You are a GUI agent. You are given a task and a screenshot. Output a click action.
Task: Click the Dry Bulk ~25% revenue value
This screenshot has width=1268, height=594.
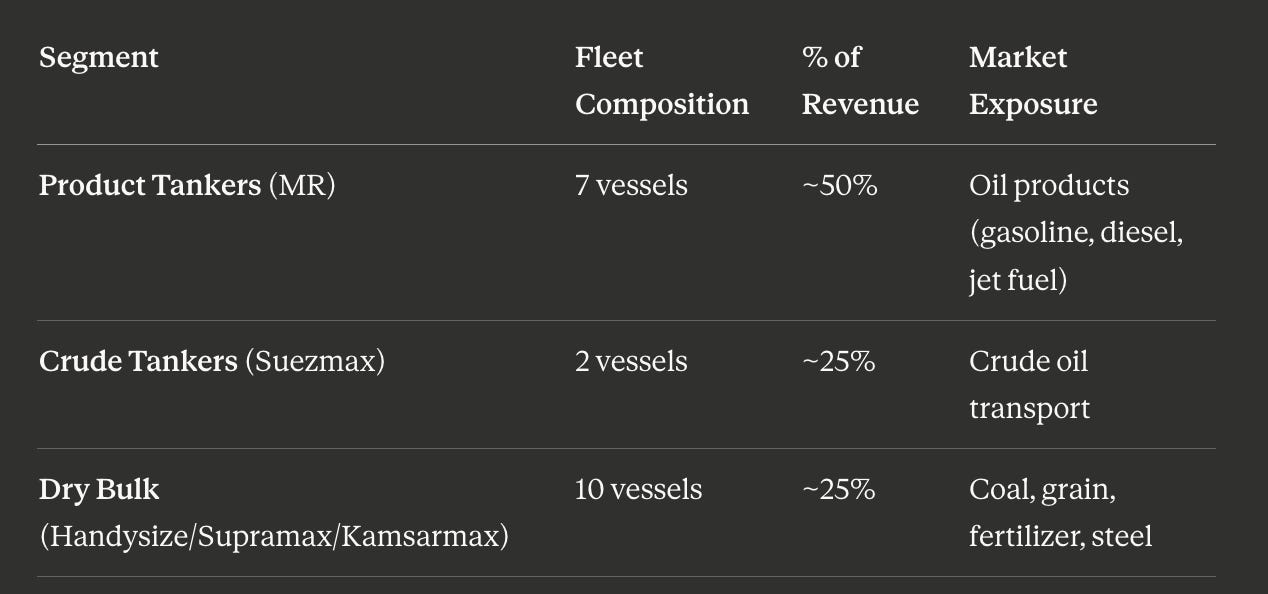(839, 490)
